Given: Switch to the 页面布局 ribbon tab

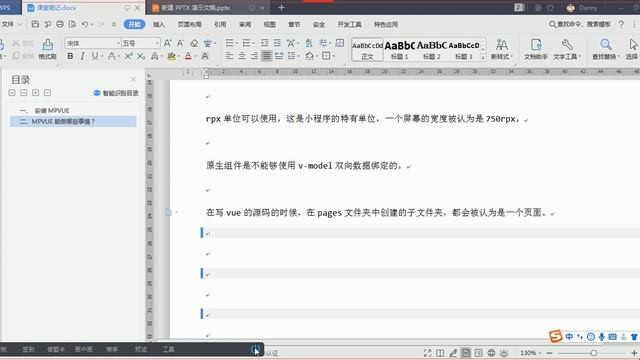Looking at the screenshot, I should (189, 24).
